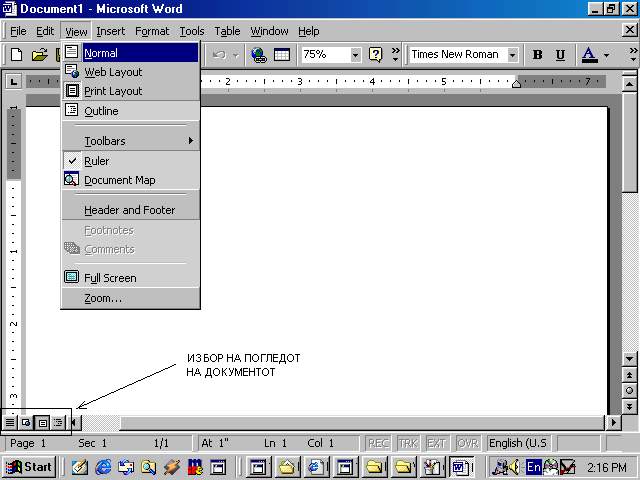Screen dimensions: 640x480
Task: Click the vertical scrollbar up arrow
Action: (x=629, y=84)
